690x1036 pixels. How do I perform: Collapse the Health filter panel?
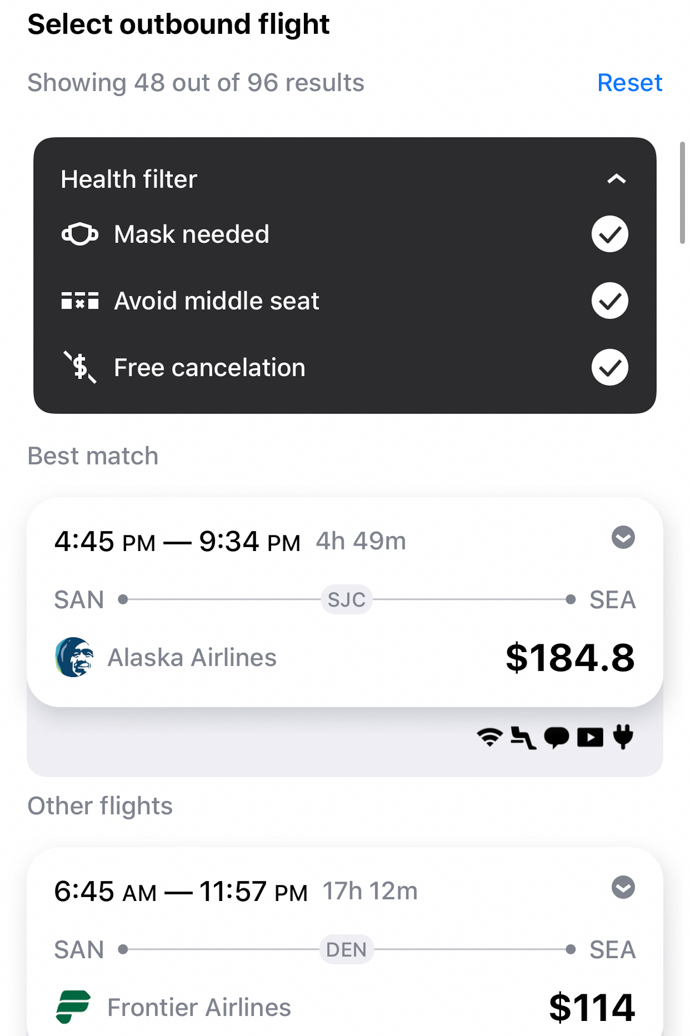[x=617, y=179]
